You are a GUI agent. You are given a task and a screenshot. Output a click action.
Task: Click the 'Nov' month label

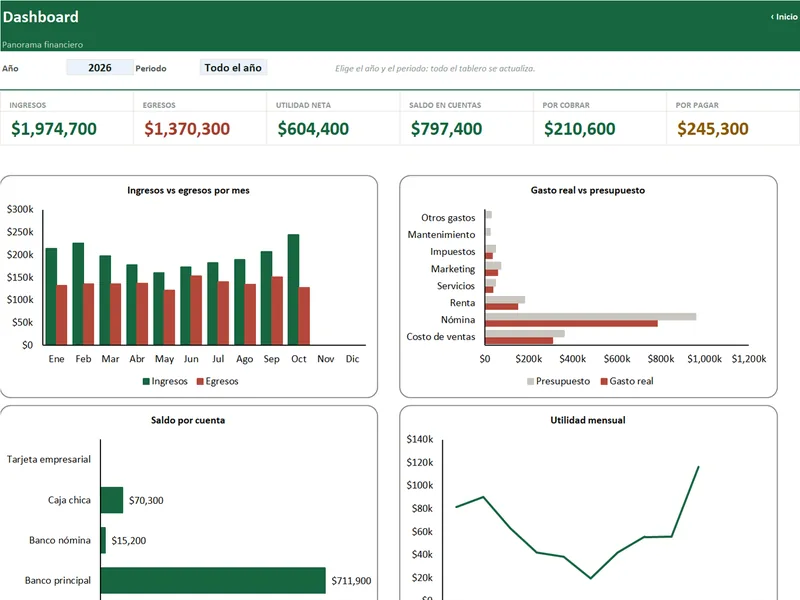point(326,359)
